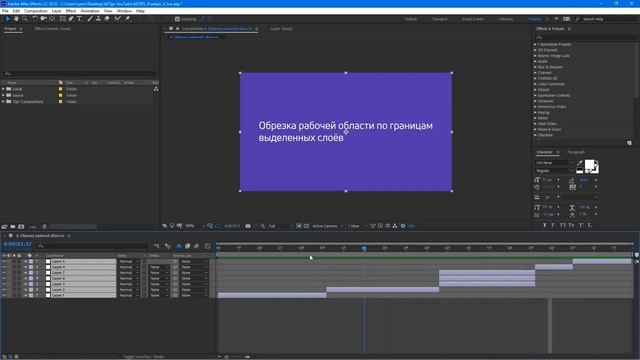Click the motion blur enable icon in timeline
The height and width of the screenshot is (360, 640).
[x=196, y=246]
